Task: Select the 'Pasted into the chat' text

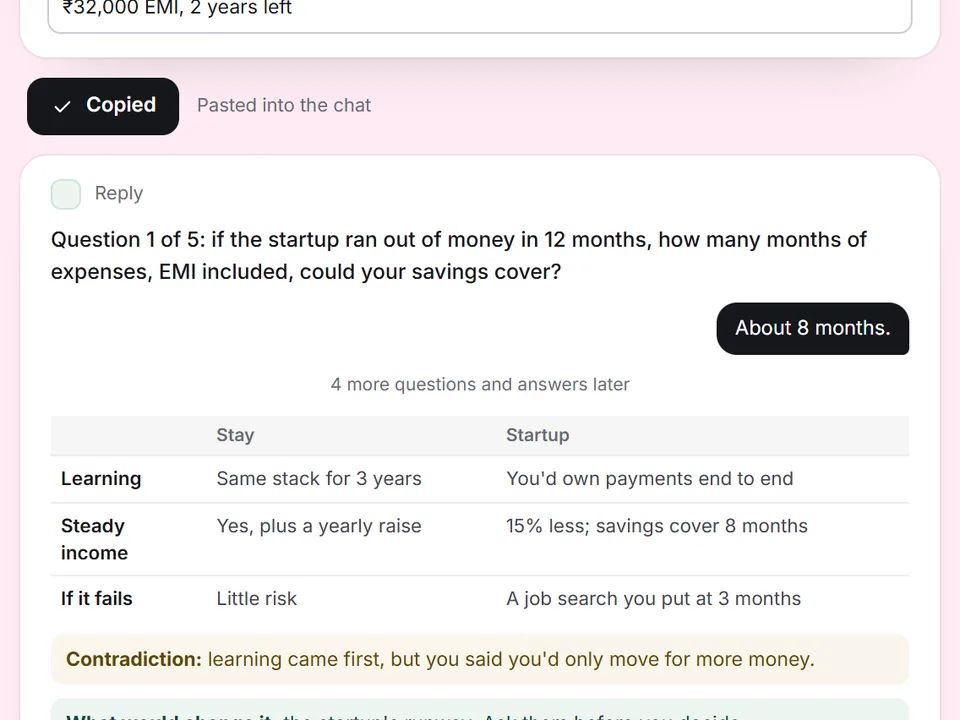Action: (x=284, y=105)
